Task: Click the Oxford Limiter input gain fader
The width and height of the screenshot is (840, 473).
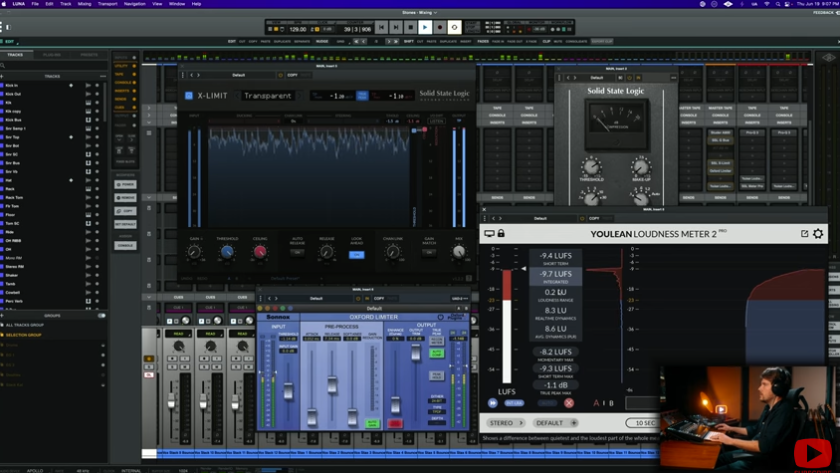Action: (x=288, y=391)
